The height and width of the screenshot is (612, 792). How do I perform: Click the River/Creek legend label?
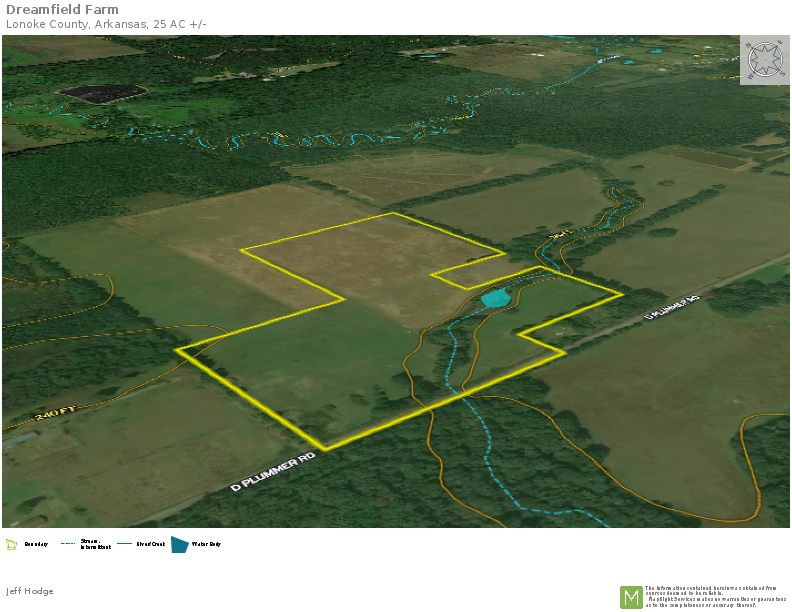(x=150, y=545)
